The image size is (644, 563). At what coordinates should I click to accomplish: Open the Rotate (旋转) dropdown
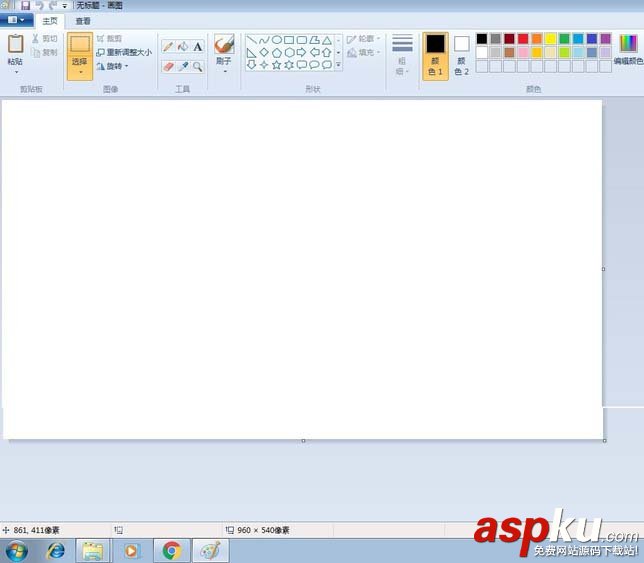click(113, 66)
